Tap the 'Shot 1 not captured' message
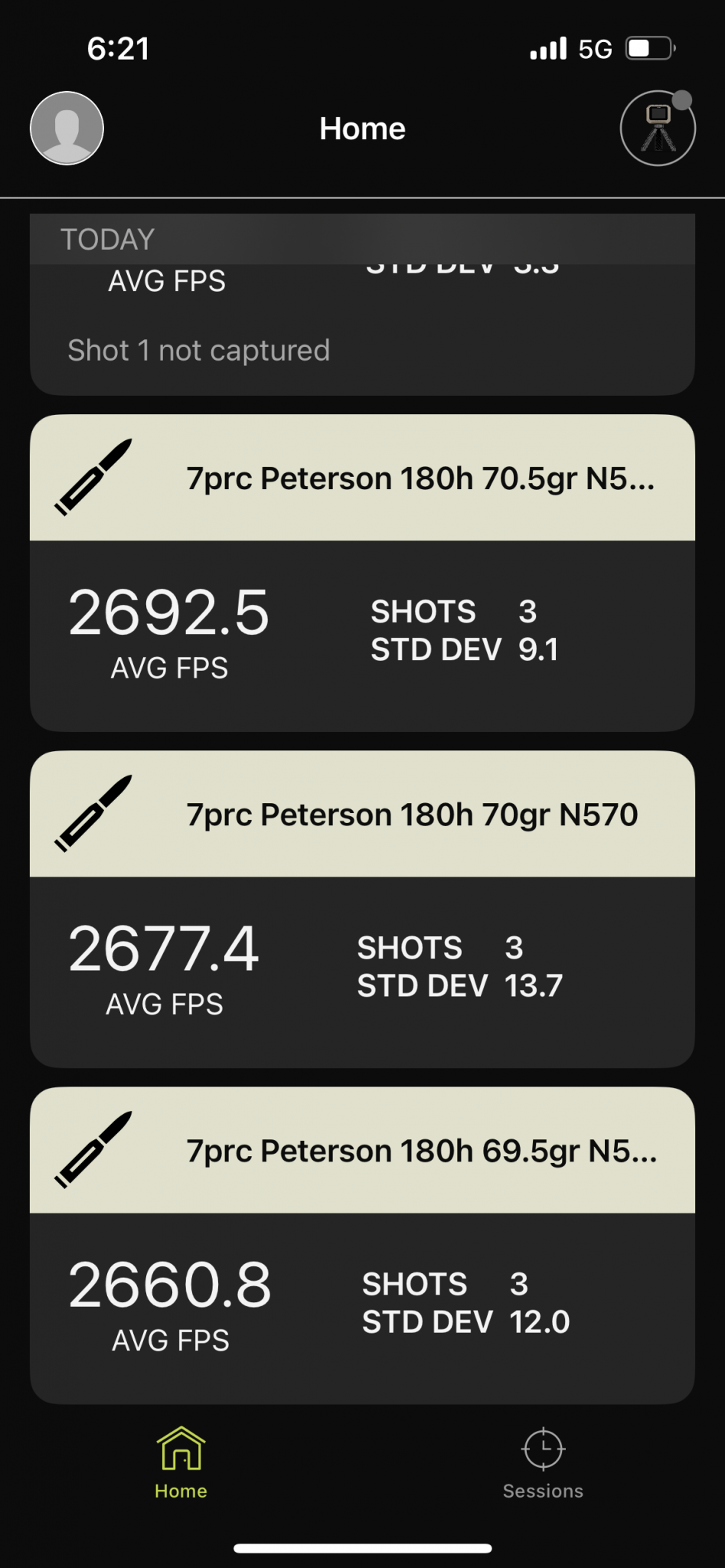 (x=198, y=351)
